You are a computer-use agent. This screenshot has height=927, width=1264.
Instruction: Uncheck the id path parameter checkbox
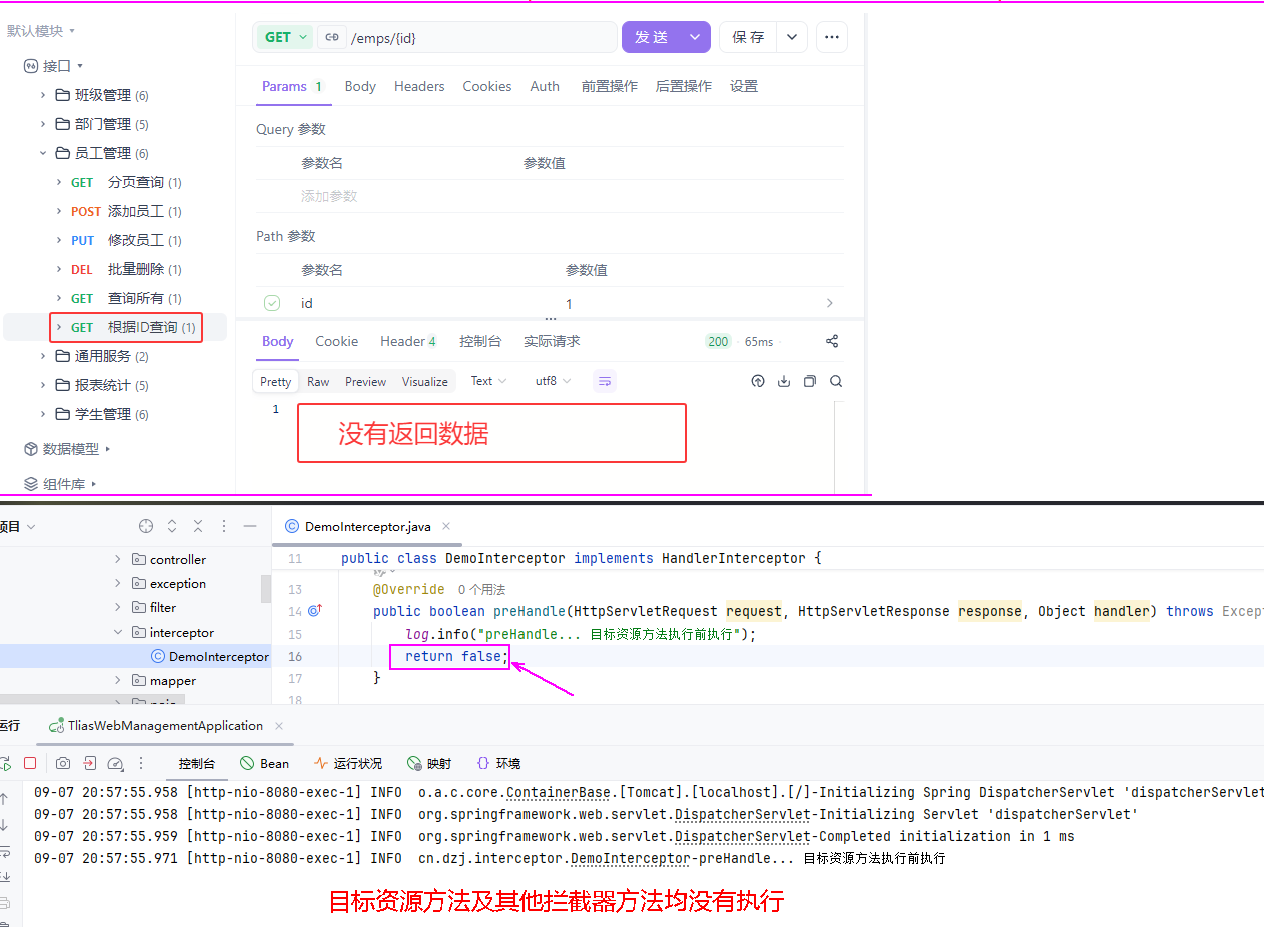272,303
